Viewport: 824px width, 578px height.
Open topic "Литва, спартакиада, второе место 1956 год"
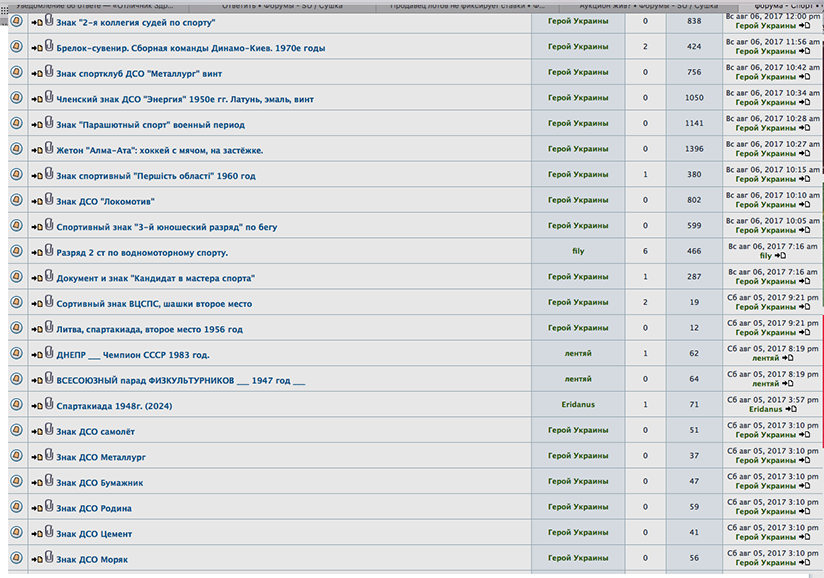[149, 330]
